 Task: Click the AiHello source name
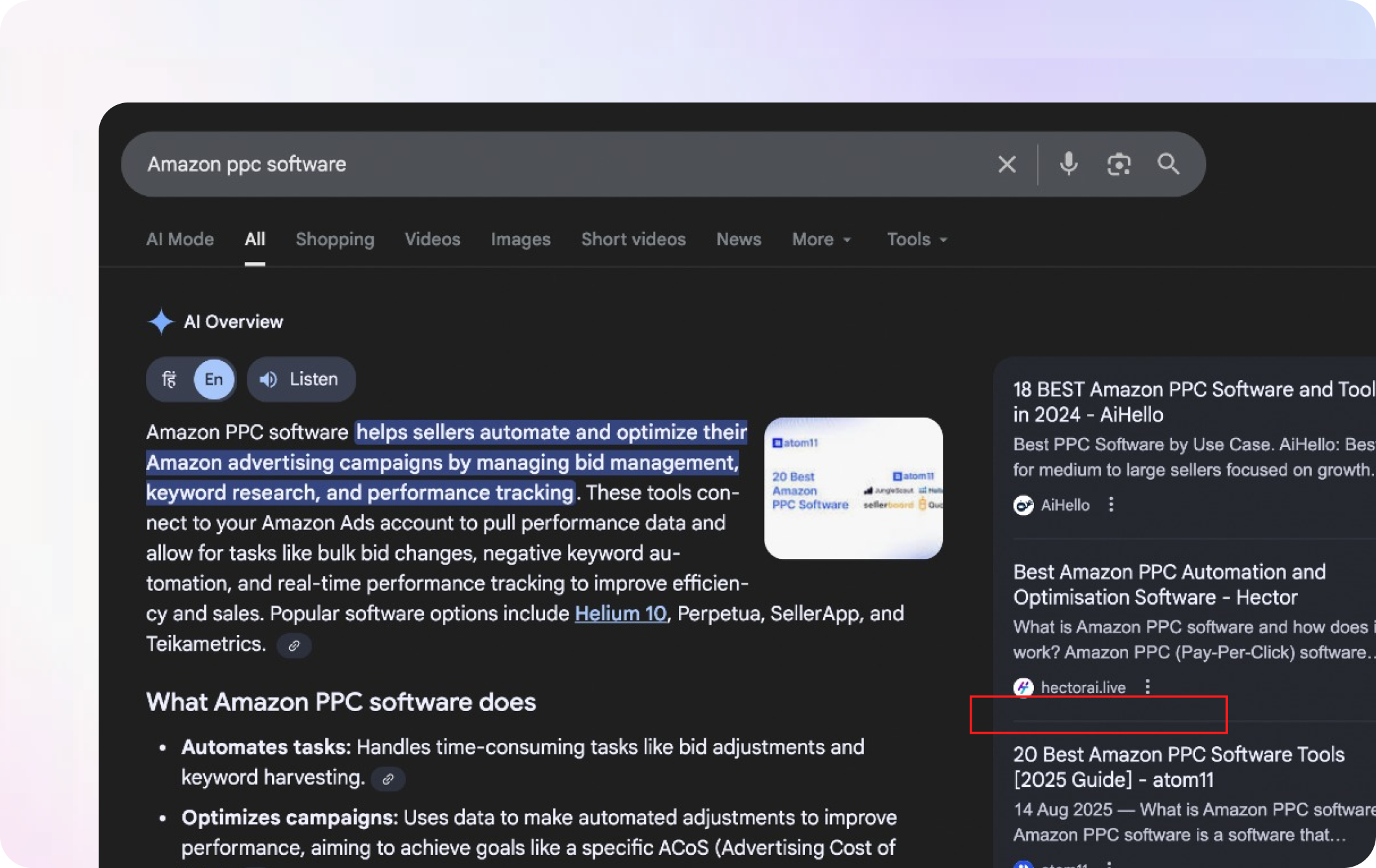pos(1065,505)
